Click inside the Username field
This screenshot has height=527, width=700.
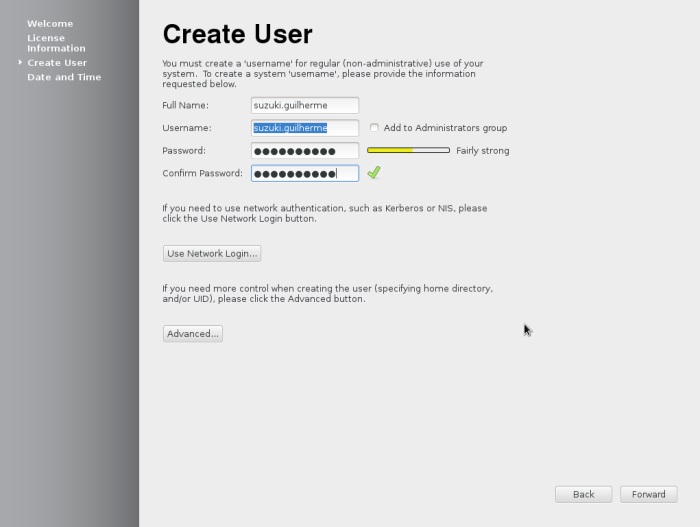(x=304, y=128)
